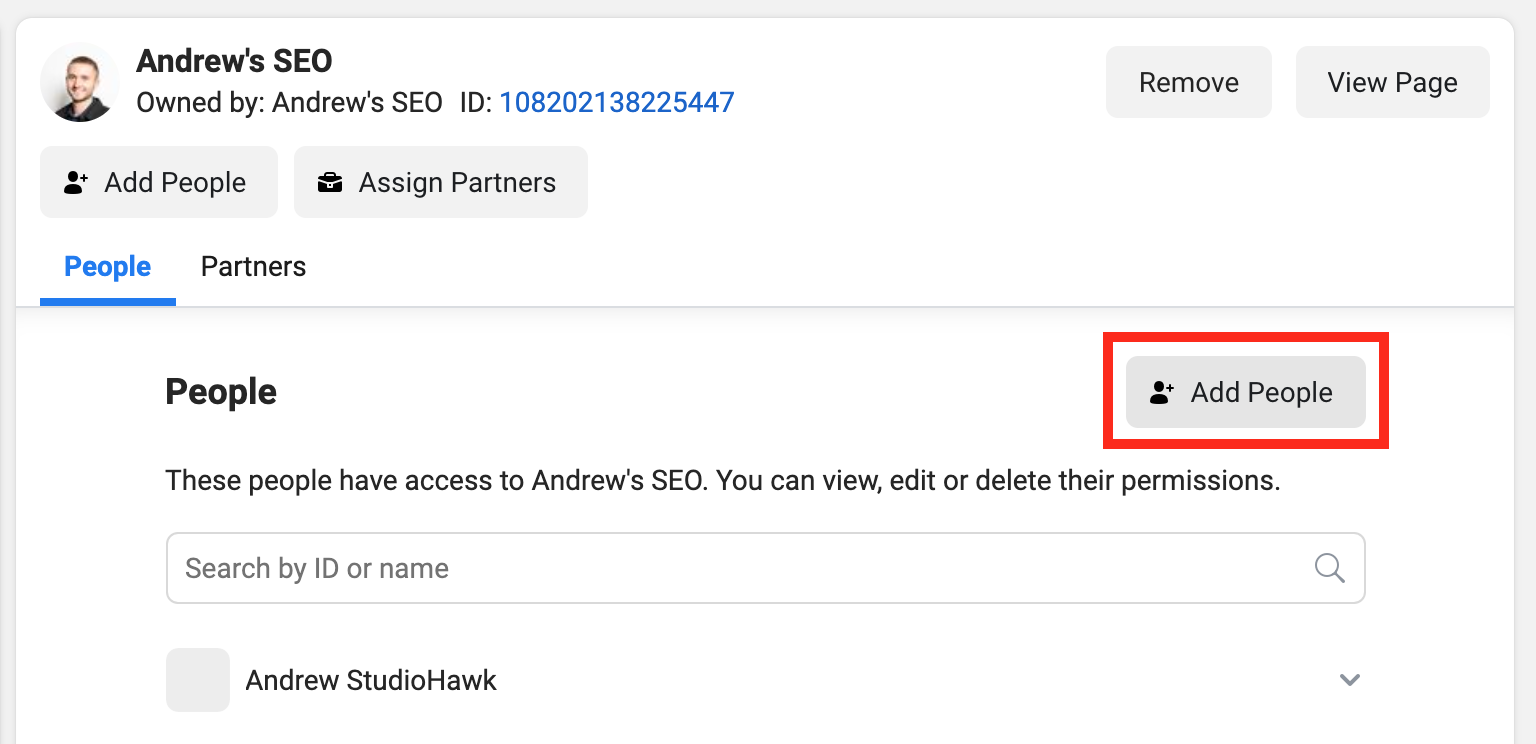Click the Assign Partners button label
This screenshot has height=744, width=1536.
pyautogui.click(x=457, y=182)
